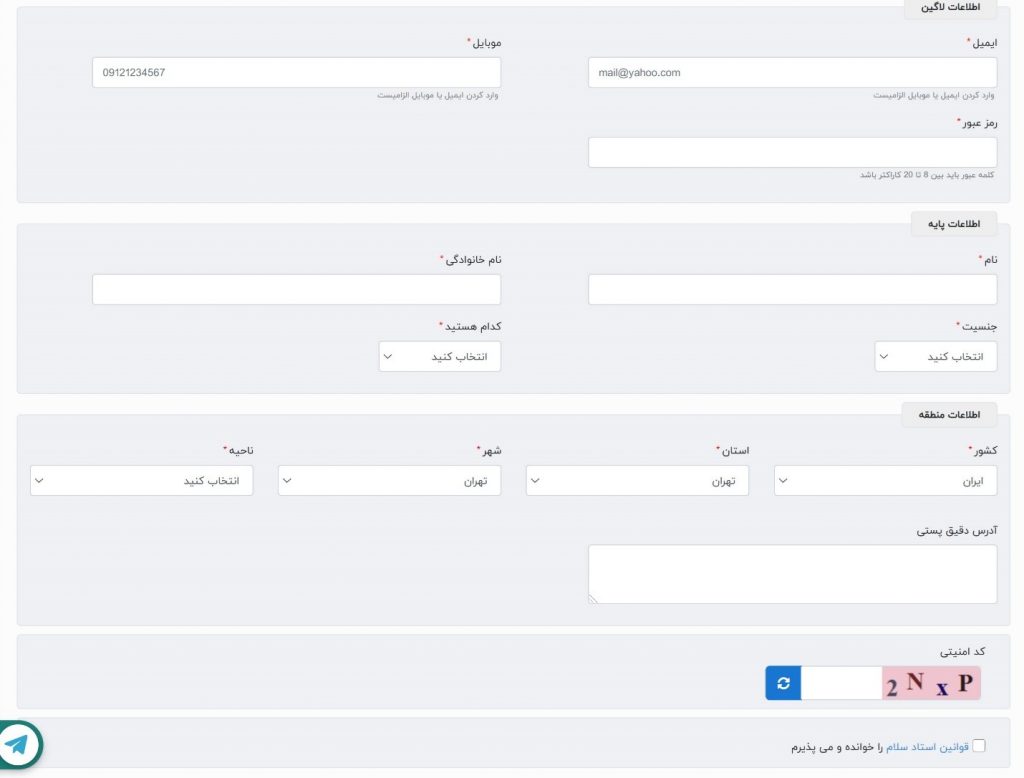The width and height of the screenshot is (1024, 778).
Task: Click the اطلاعات پایه section header
Action: pyautogui.click(x=954, y=224)
